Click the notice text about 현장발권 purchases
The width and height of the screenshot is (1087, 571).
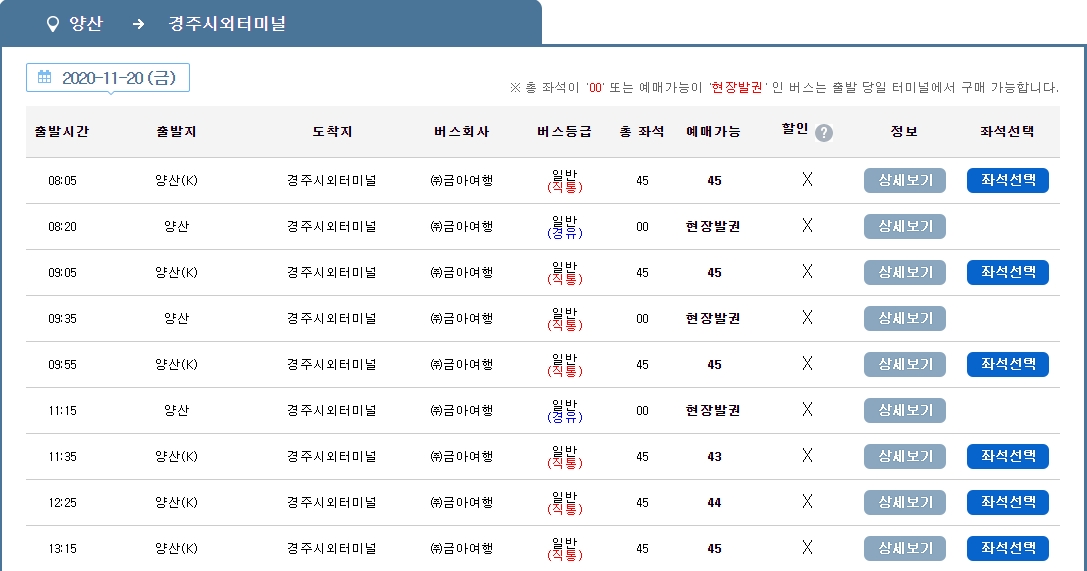click(784, 87)
